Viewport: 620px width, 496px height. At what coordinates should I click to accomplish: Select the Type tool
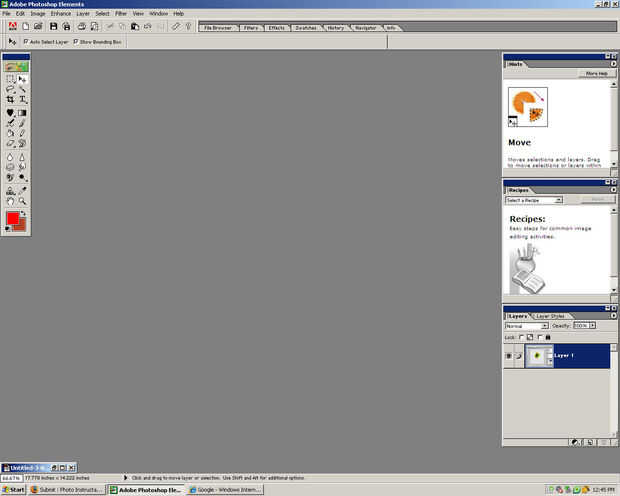pyautogui.click(x=22, y=100)
